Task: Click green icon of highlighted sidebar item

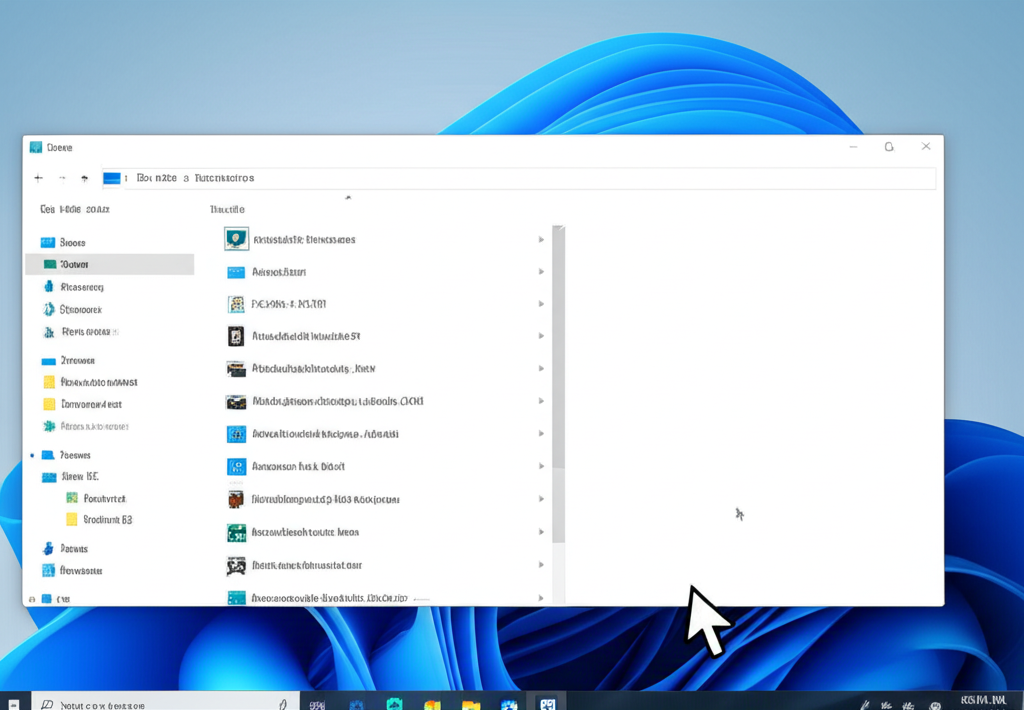Action: tap(49, 264)
